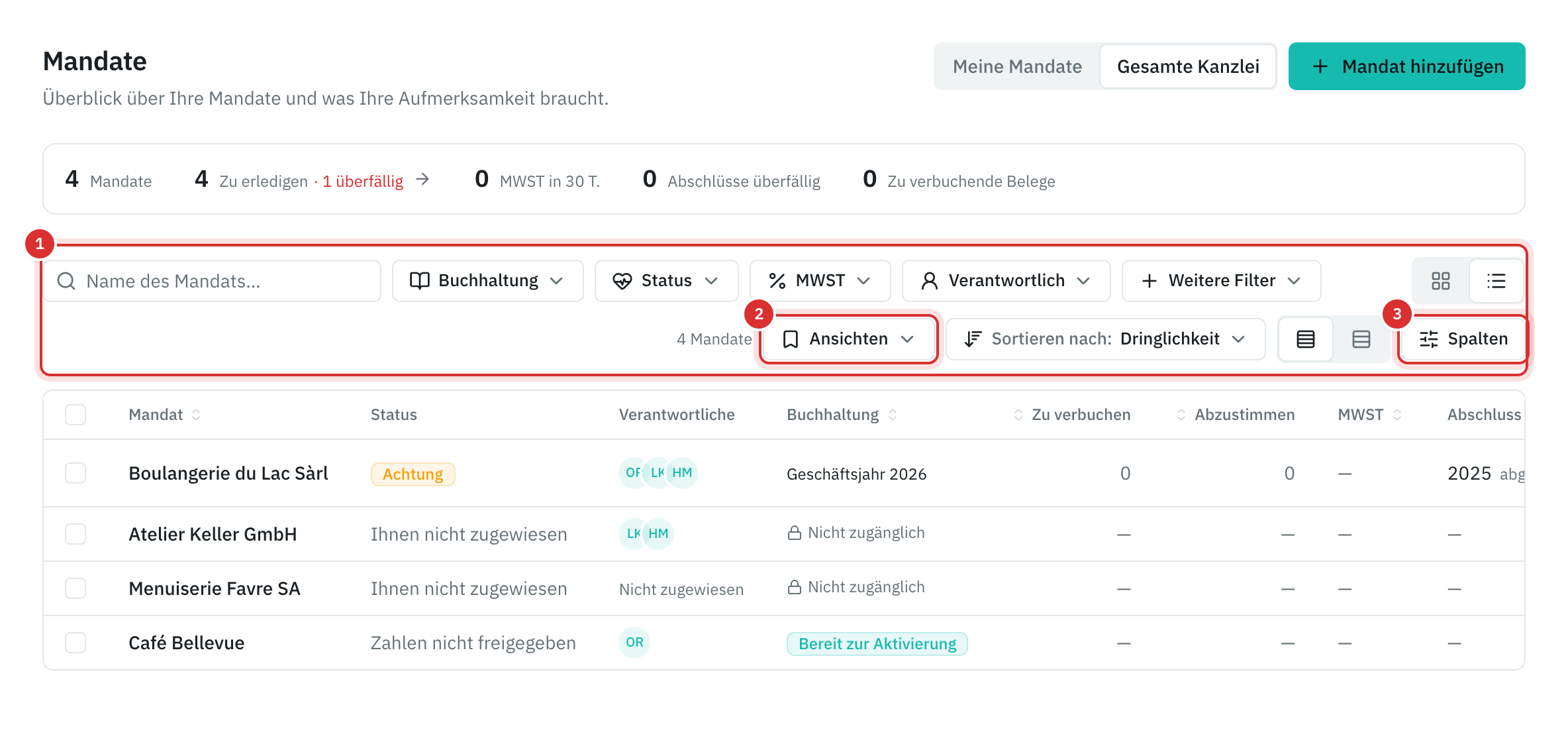Sort by Mandat column arrows
This screenshot has height=742, width=1568.
196,415
